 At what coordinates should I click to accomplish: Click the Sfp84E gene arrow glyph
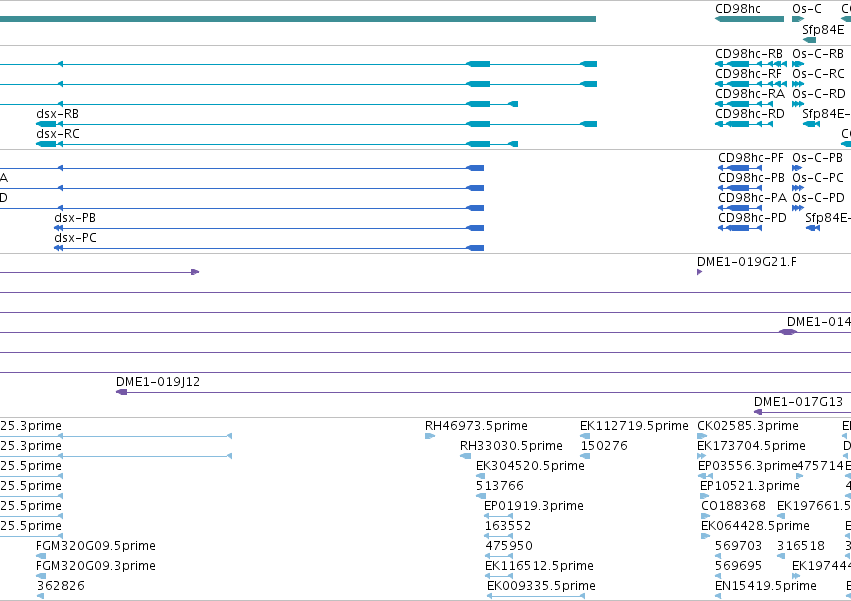[809, 40]
